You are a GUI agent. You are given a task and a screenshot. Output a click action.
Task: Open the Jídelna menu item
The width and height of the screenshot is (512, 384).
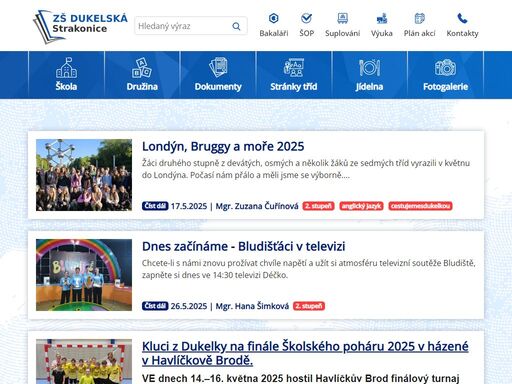coord(369,75)
